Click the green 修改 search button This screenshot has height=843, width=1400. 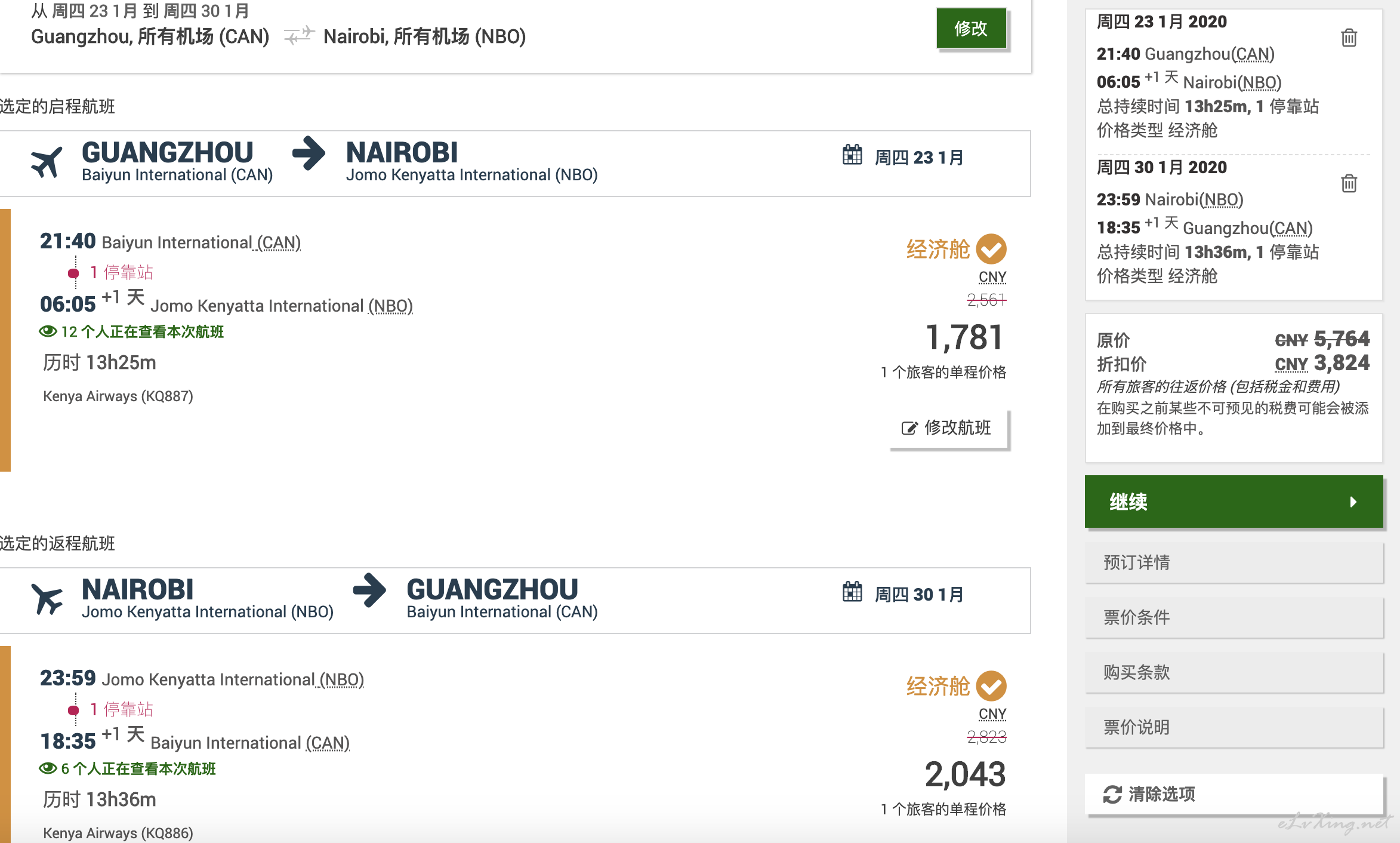point(971,29)
